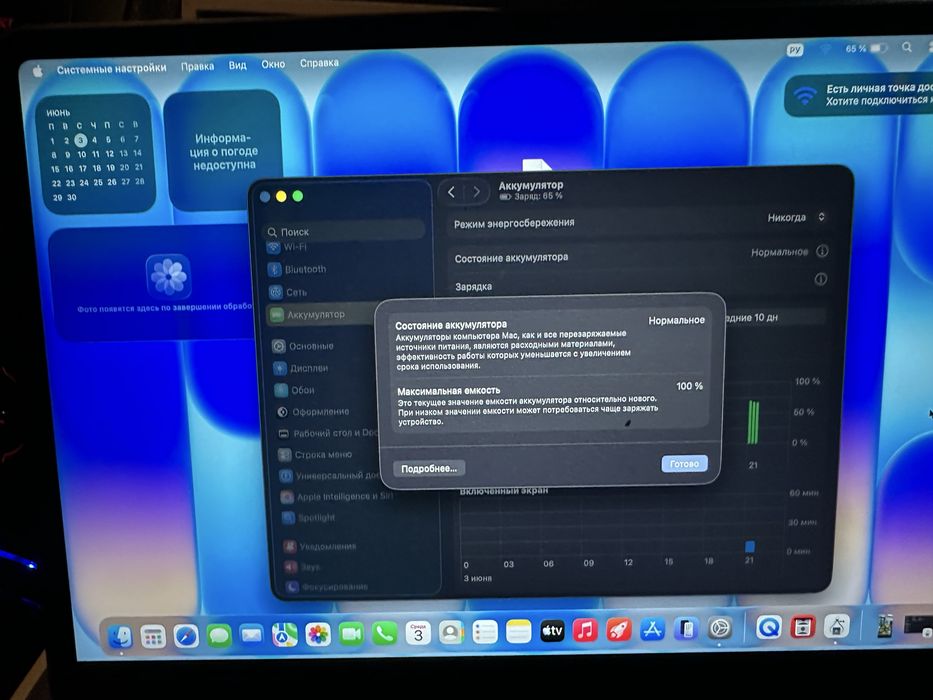Launch Safari from the Dock
This screenshot has height=700, width=933.
[x=186, y=637]
